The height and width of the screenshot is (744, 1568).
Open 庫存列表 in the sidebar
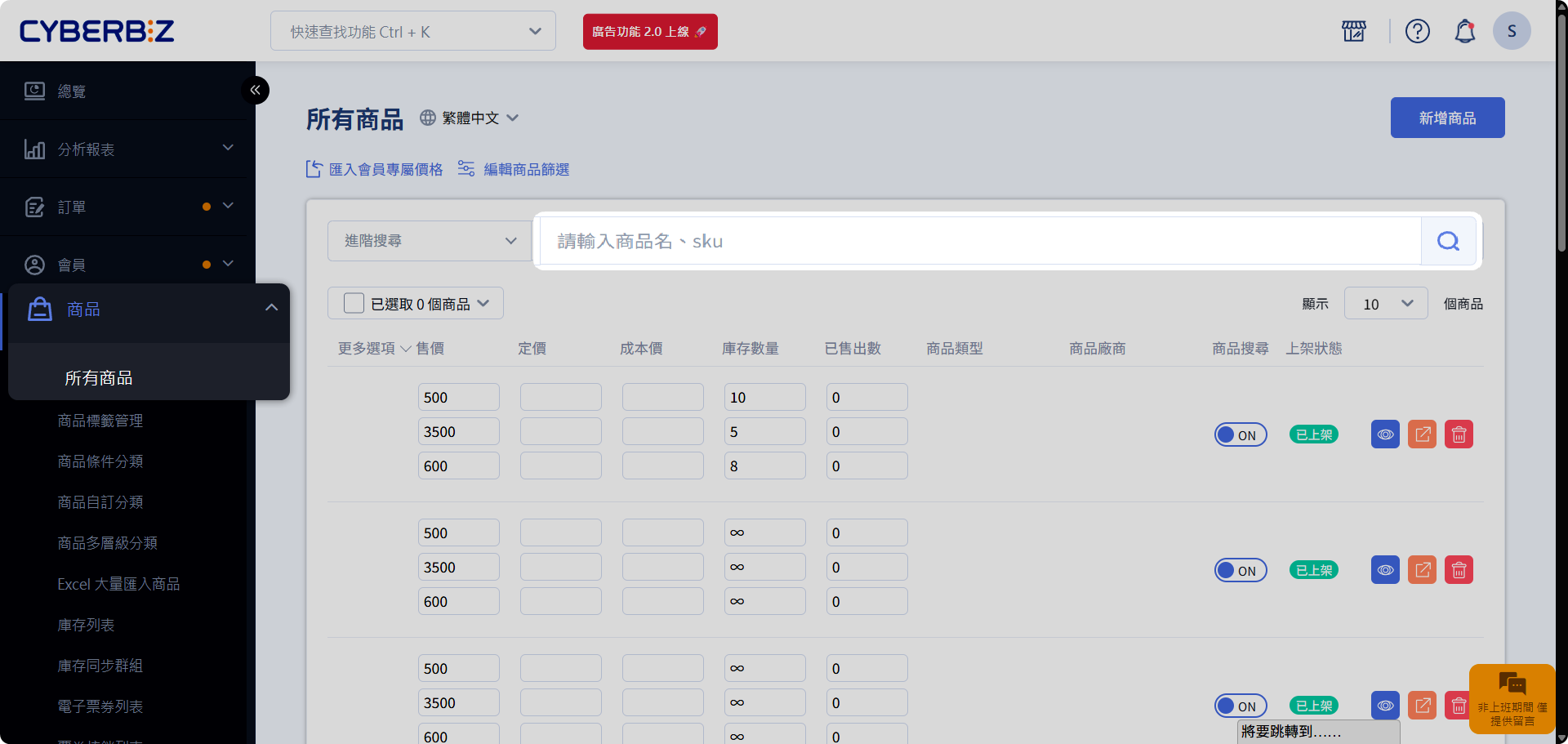86,625
